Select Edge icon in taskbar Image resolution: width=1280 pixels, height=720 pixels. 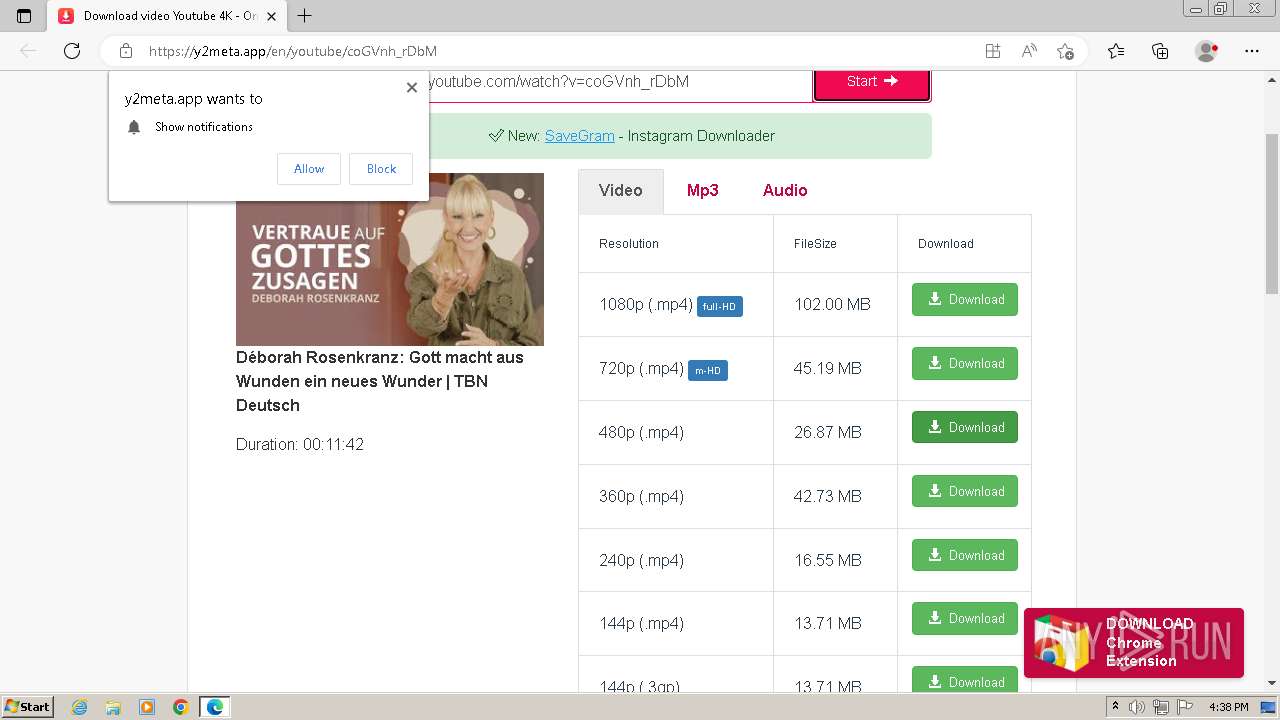(x=215, y=707)
